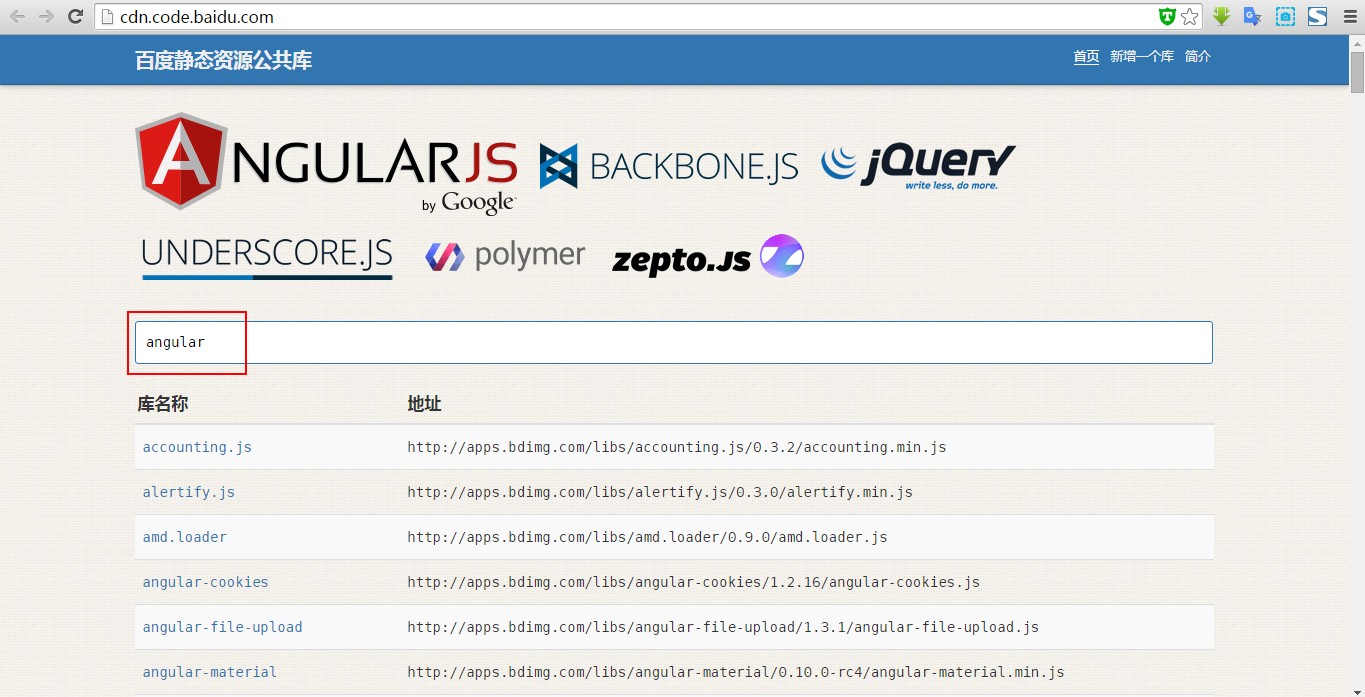Open the Google Translate extension icon

[x=1252, y=16]
